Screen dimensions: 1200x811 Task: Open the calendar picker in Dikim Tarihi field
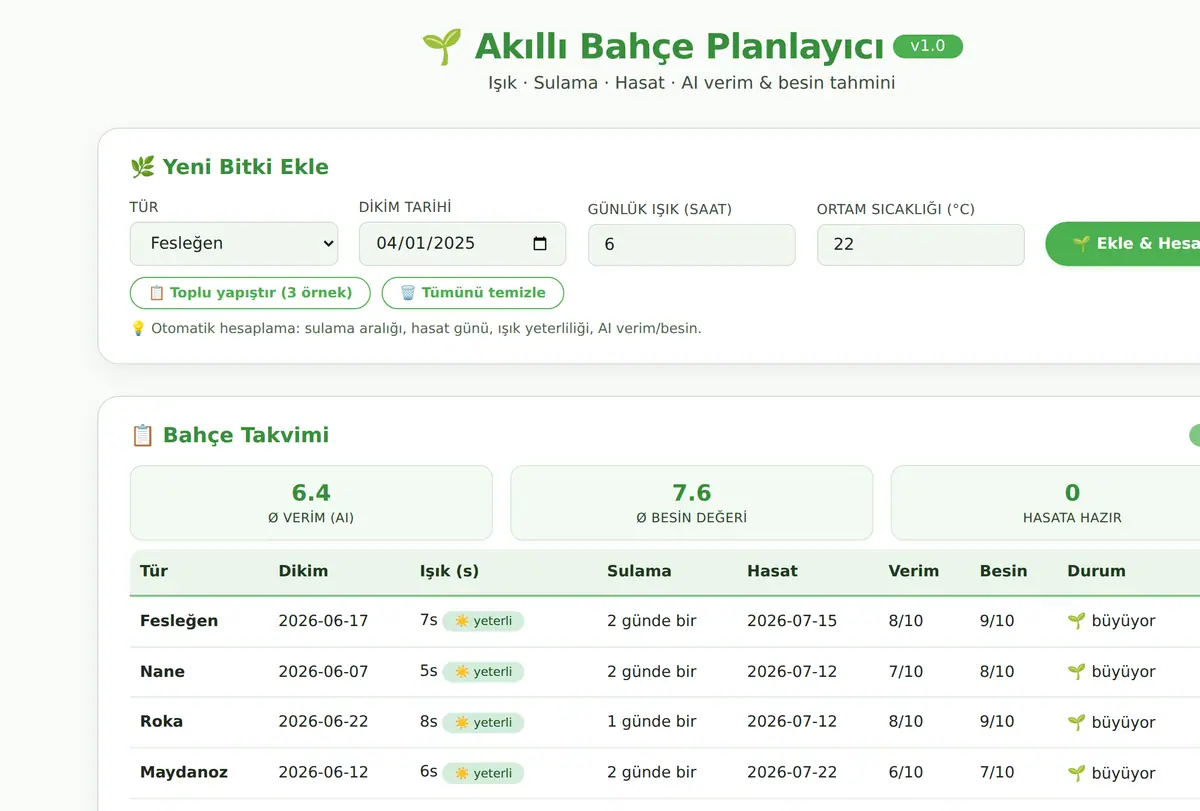[x=540, y=244]
